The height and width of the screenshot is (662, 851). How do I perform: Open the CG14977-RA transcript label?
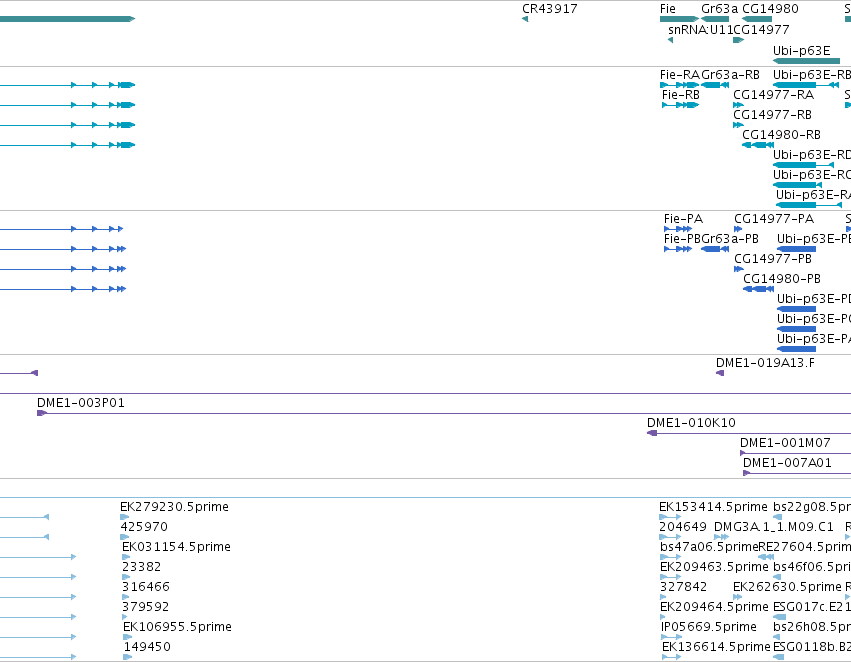tap(773, 95)
